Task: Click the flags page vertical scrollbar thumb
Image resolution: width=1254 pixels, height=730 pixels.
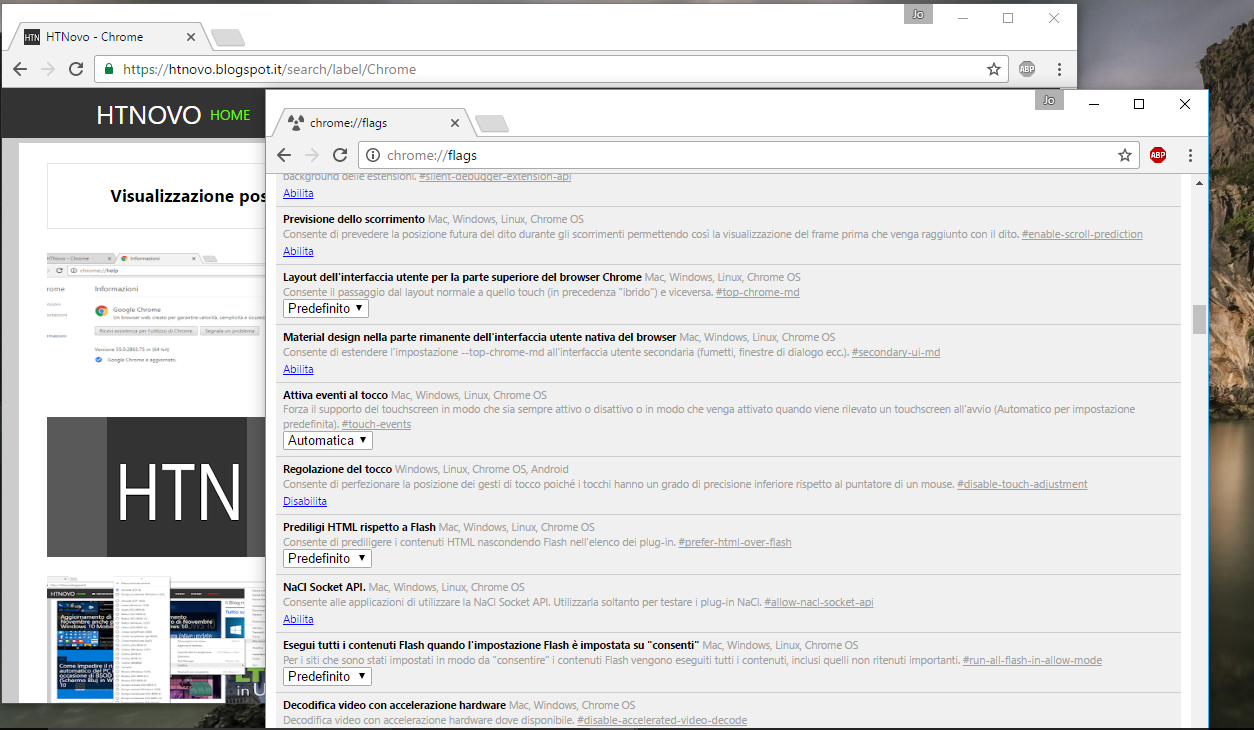Action: click(x=1199, y=319)
